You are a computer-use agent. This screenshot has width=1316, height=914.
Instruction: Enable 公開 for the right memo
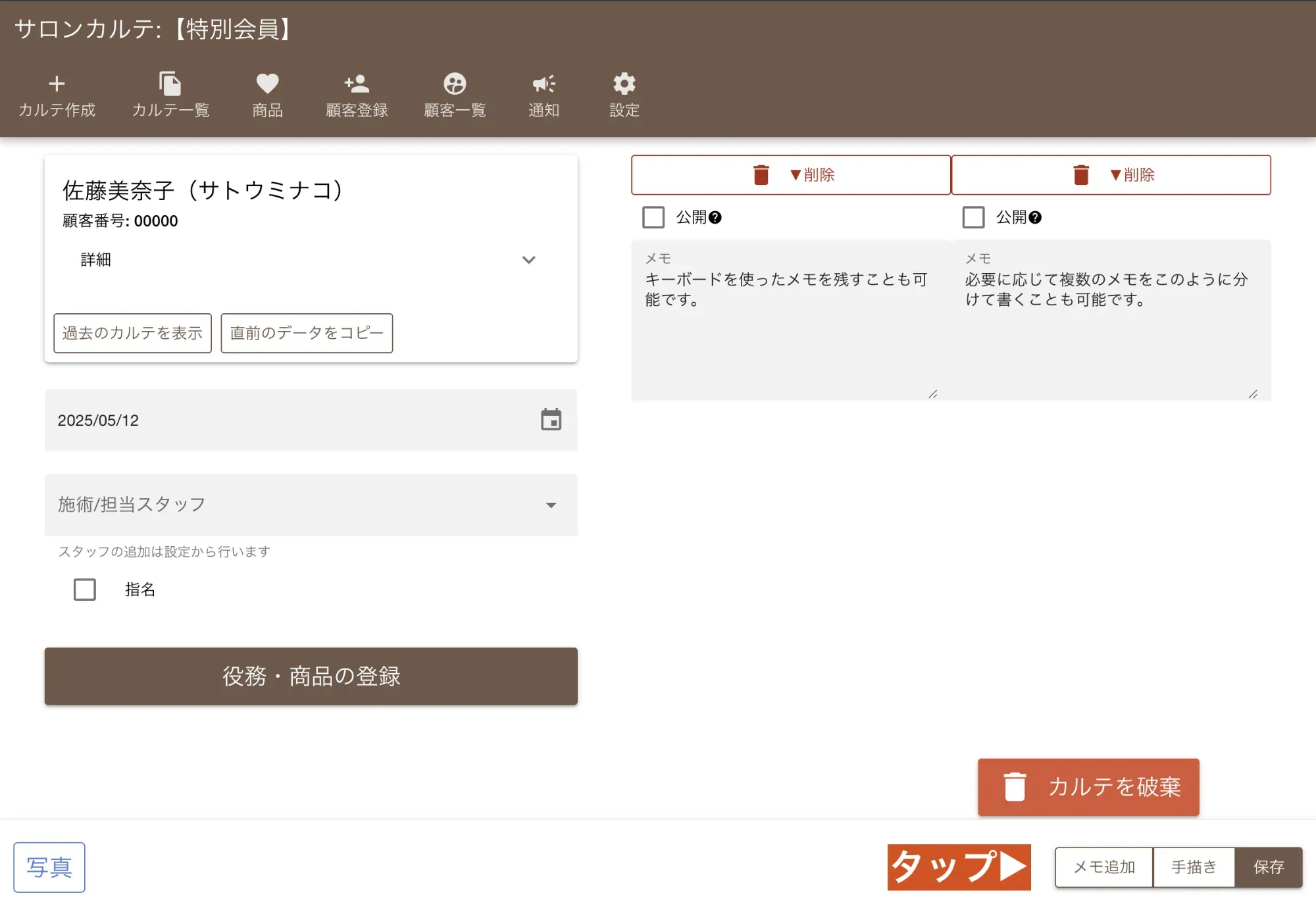973,217
